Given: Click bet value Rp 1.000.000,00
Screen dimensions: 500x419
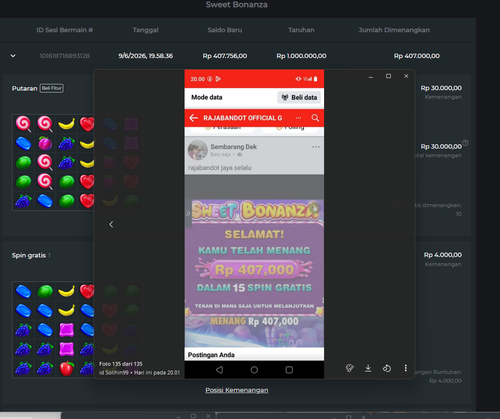Looking at the screenshot, I should tap(301, 56).
